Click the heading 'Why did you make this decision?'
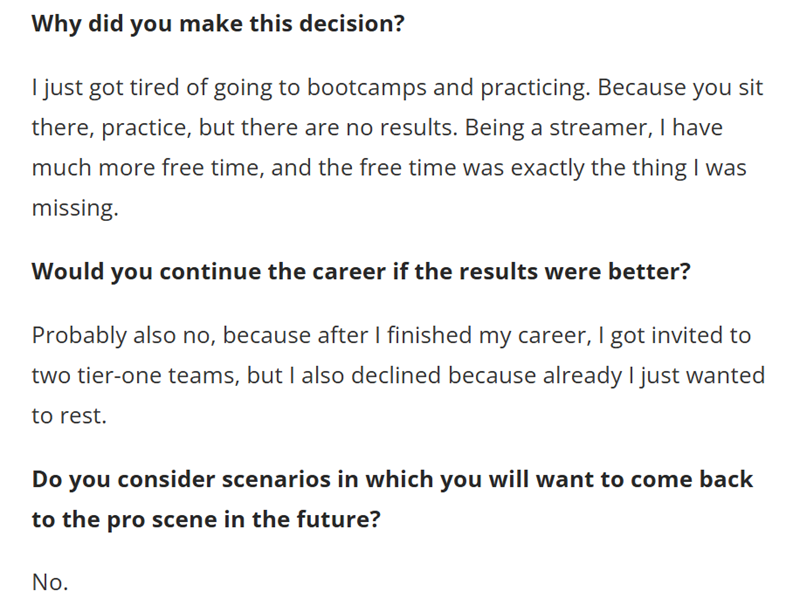The image size is (800, 605). (x=218, y=24)
